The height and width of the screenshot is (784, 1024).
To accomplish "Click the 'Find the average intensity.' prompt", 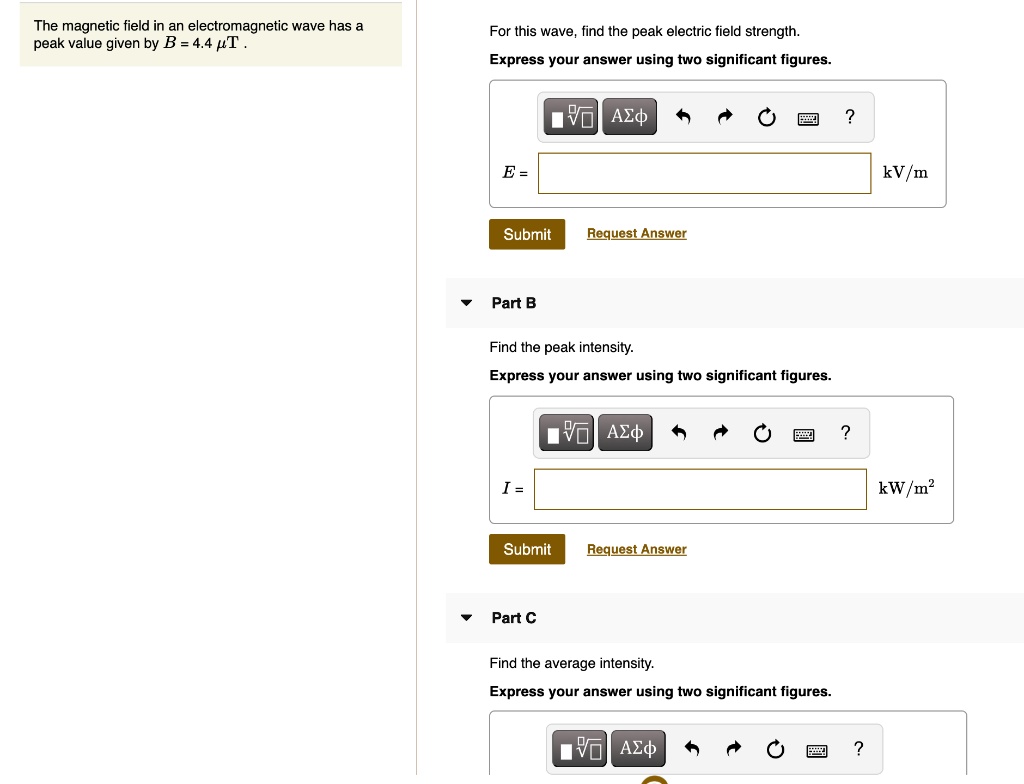I will 571,663.
